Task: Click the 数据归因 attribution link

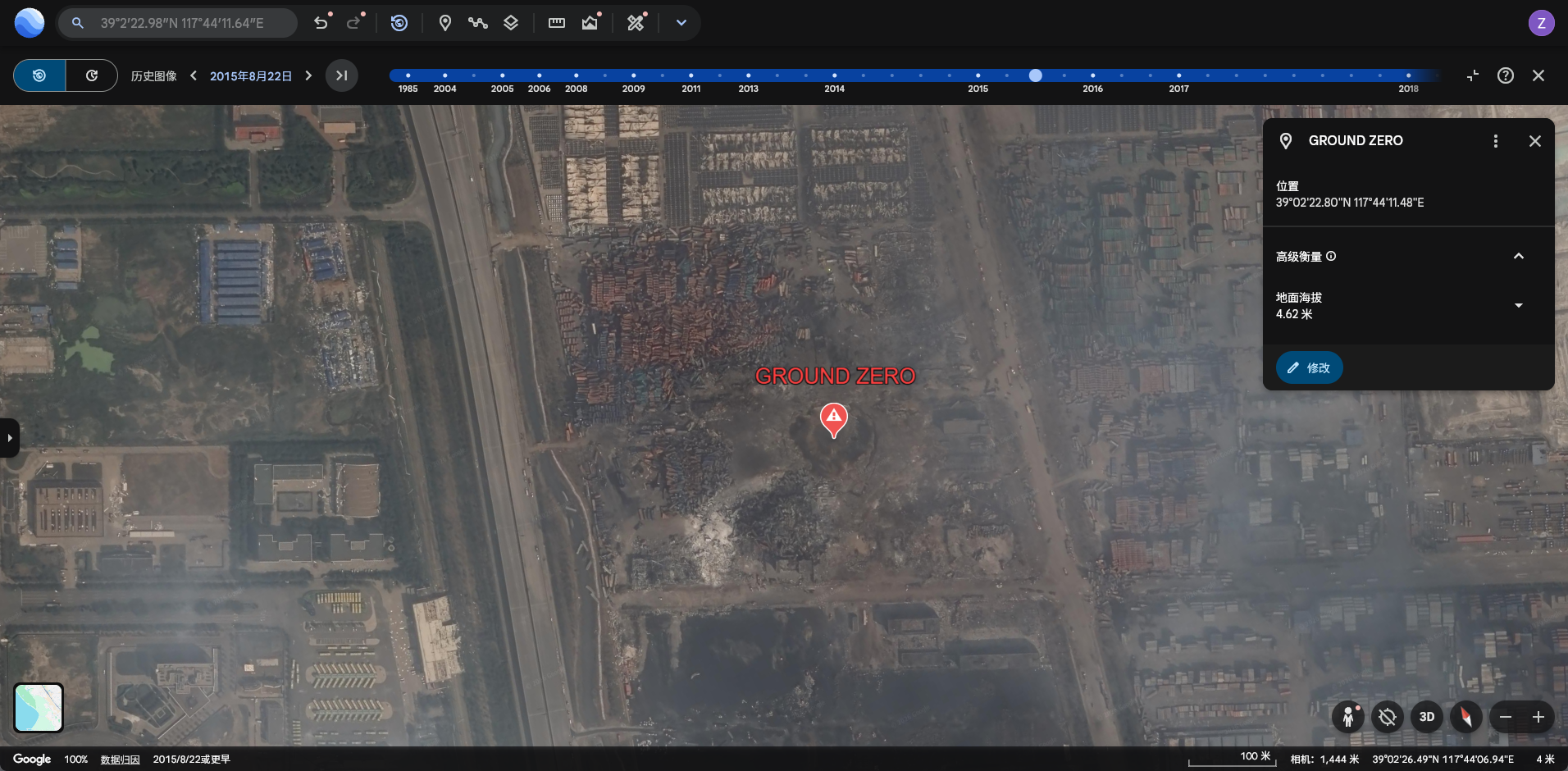Action: tap(120, 760)
